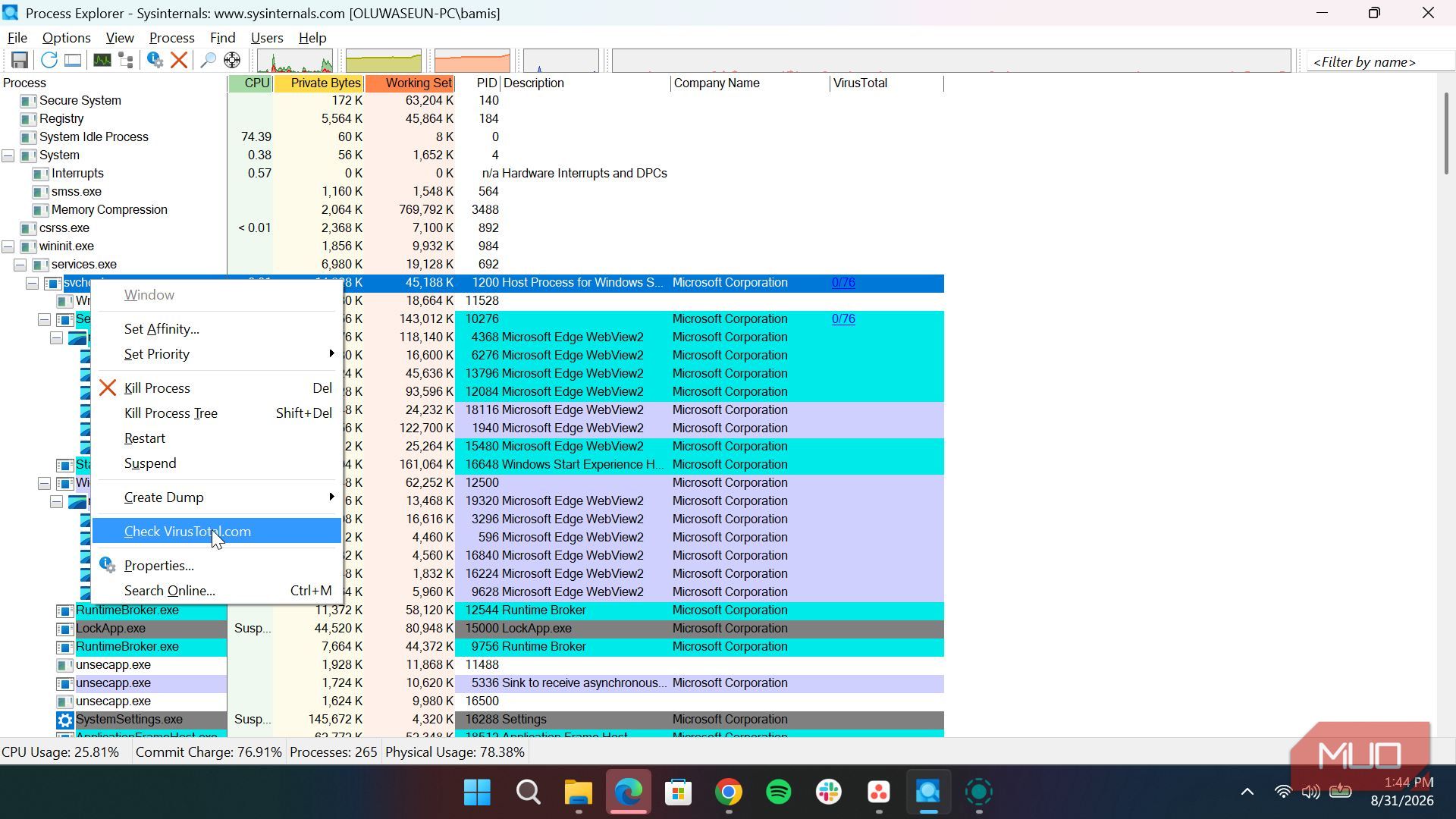This screenshot has width=1456, height=819.
Task: Open the CPU usage history mini graph
Action: (x=295, y=61)
